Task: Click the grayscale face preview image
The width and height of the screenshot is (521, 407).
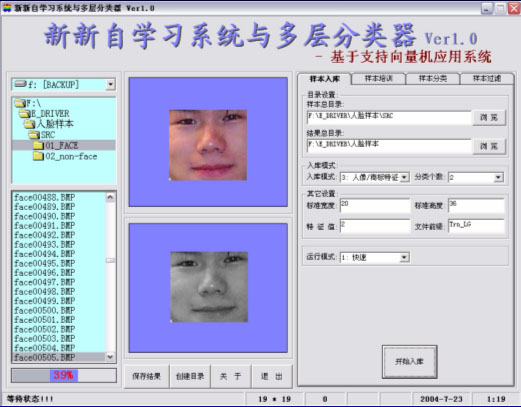Action: tap(209, 287)
